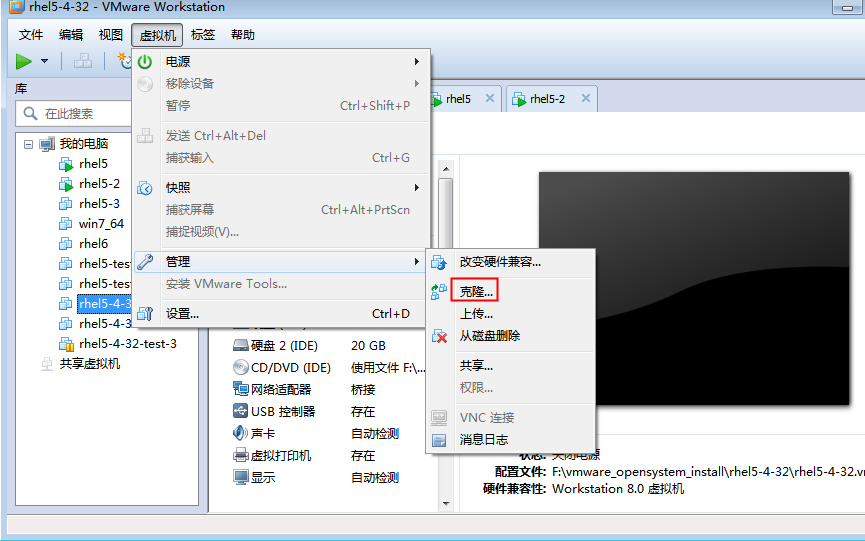
Task: Select rhel5-3 in the library tree
Action: click(x=99, y=203)
